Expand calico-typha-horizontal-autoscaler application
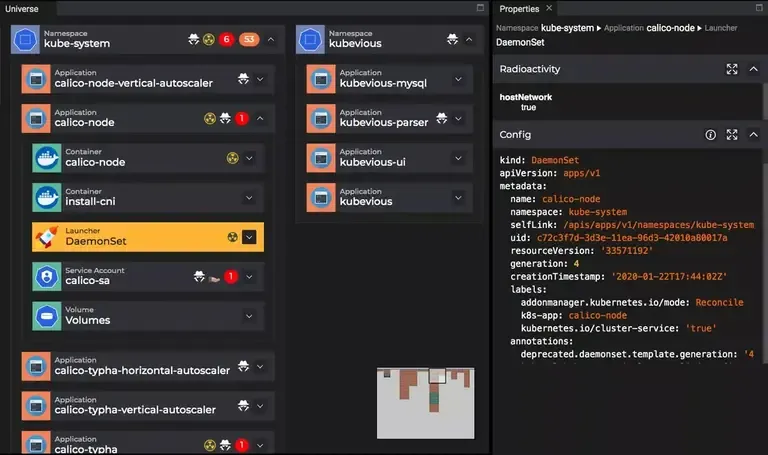Image resolution: width=768 pixels, height=455 pixels. (x=260, y=366)
